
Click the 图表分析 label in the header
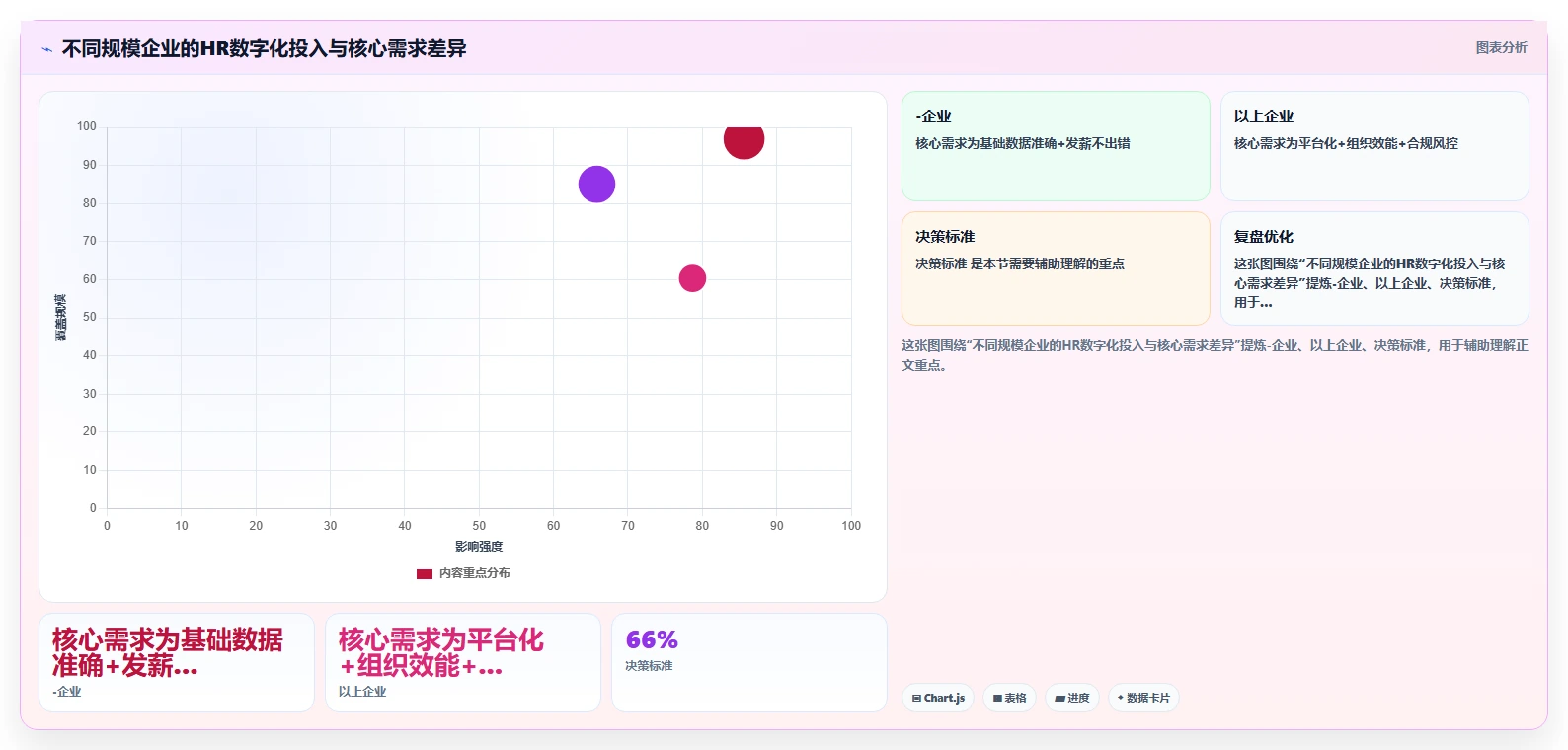tap(1501, 47)
